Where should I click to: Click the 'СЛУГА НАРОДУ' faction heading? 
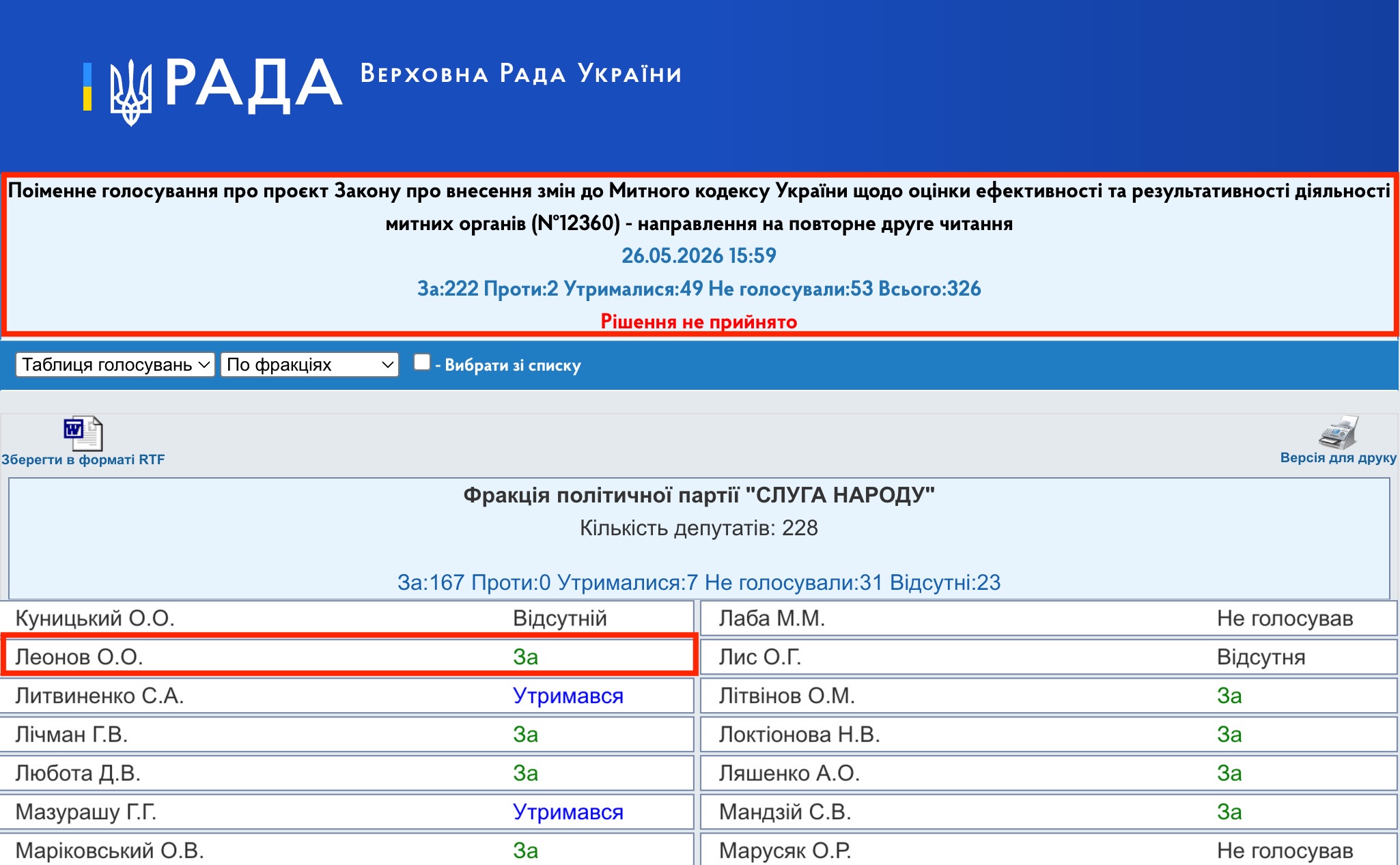click(x=699, y=495)
